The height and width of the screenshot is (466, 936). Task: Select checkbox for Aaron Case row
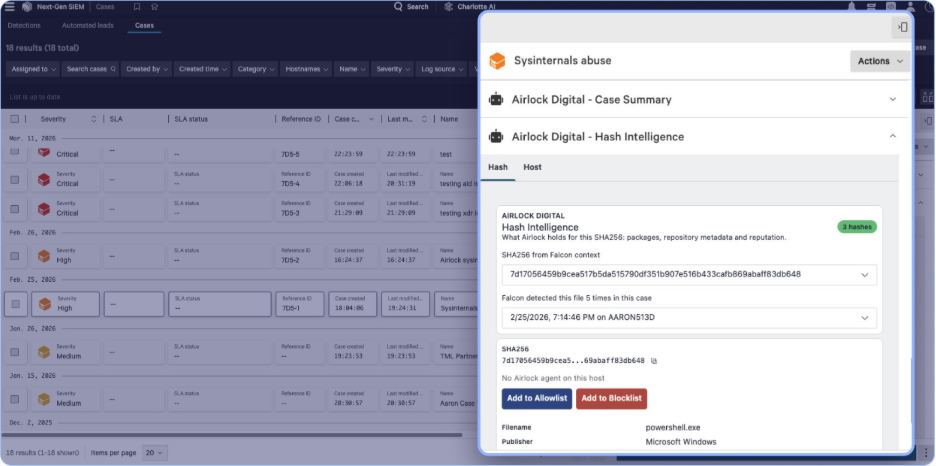point(14,399)
